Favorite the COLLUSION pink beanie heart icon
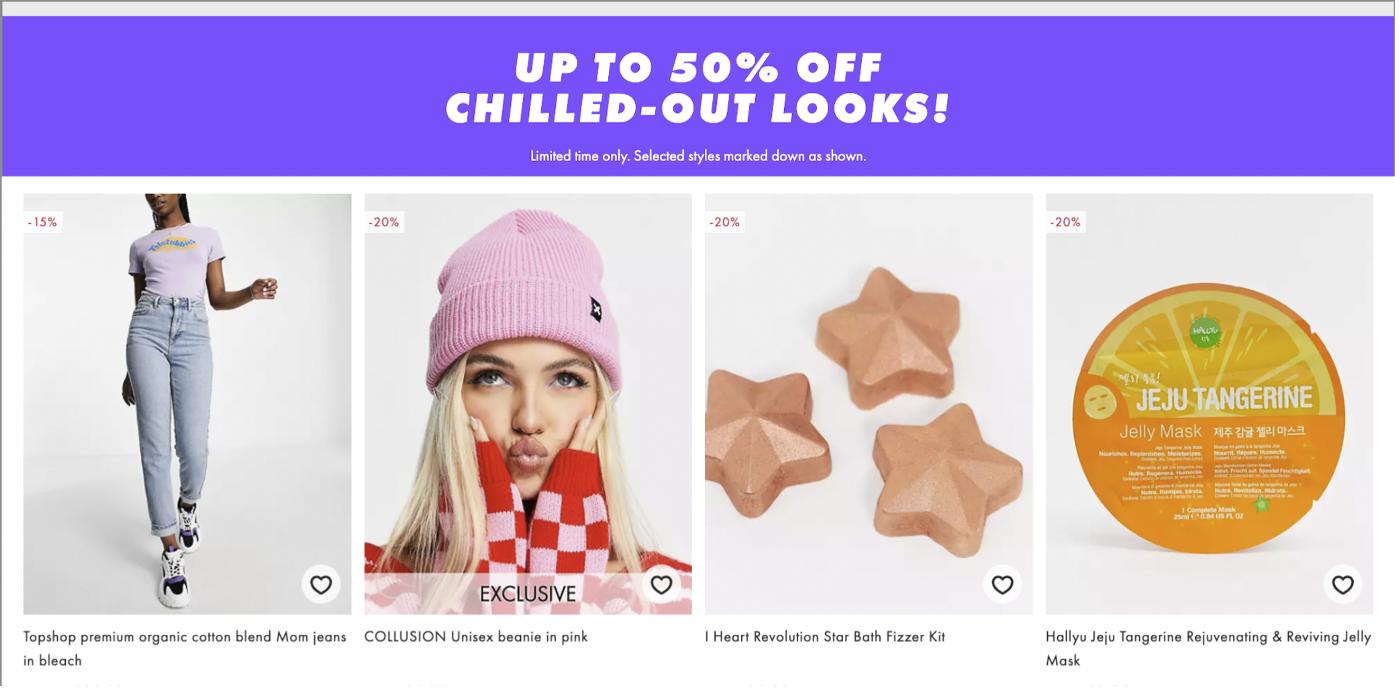 (661, 585)
